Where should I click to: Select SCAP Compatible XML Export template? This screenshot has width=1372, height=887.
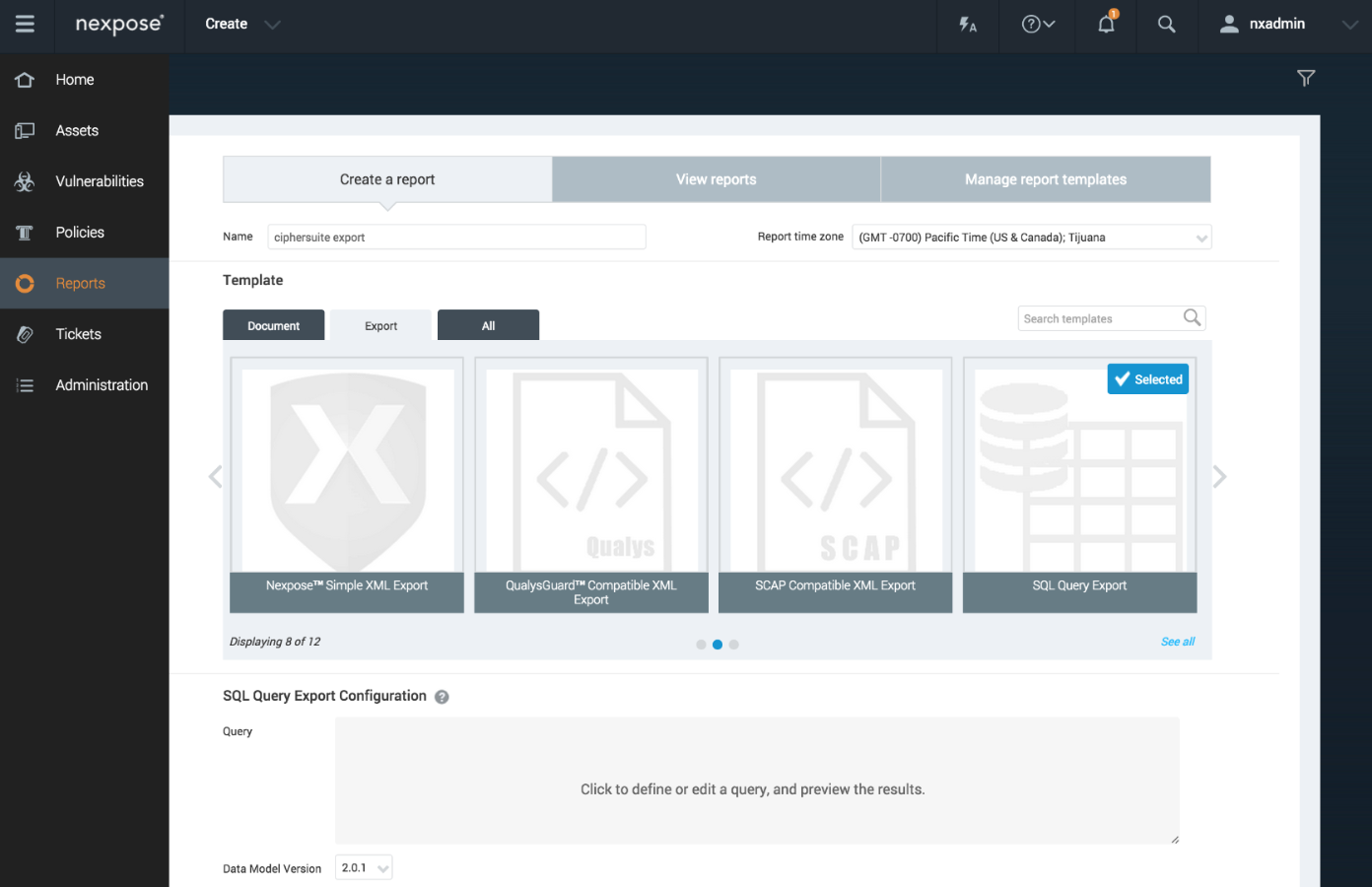point(836,485)
